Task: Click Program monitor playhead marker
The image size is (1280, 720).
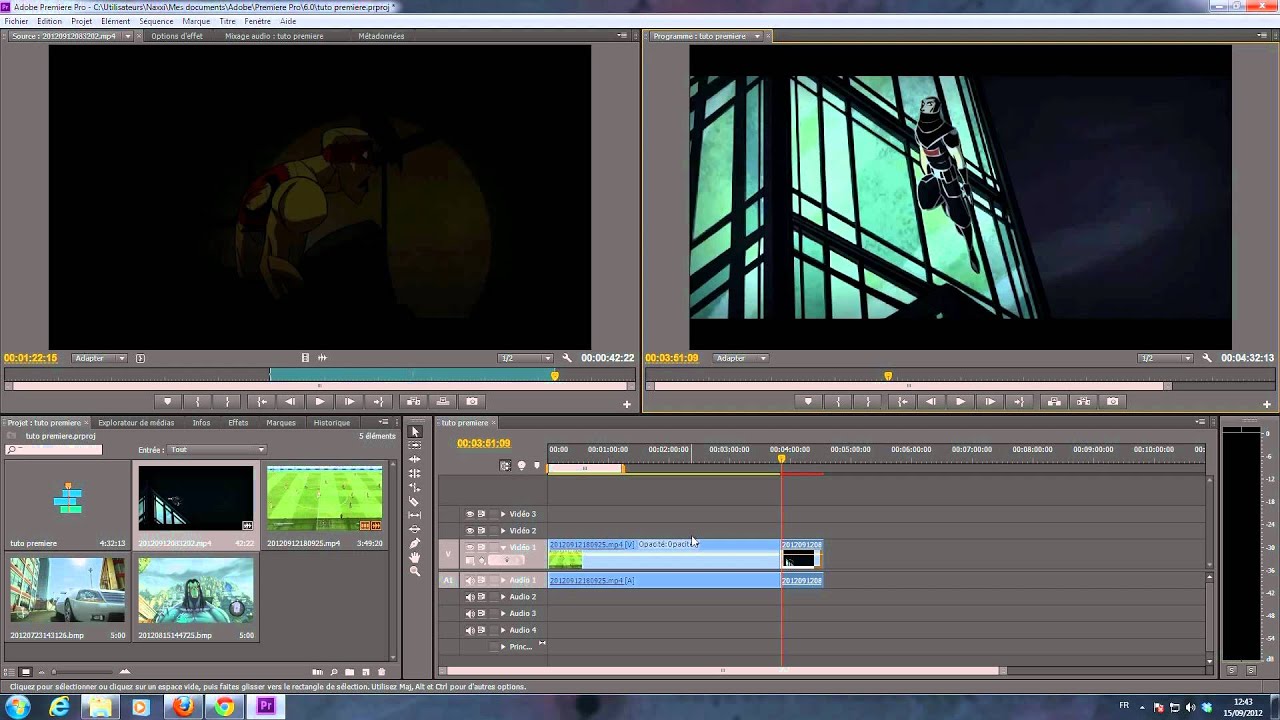Action: pyautogui.click(x=888, y=376)
